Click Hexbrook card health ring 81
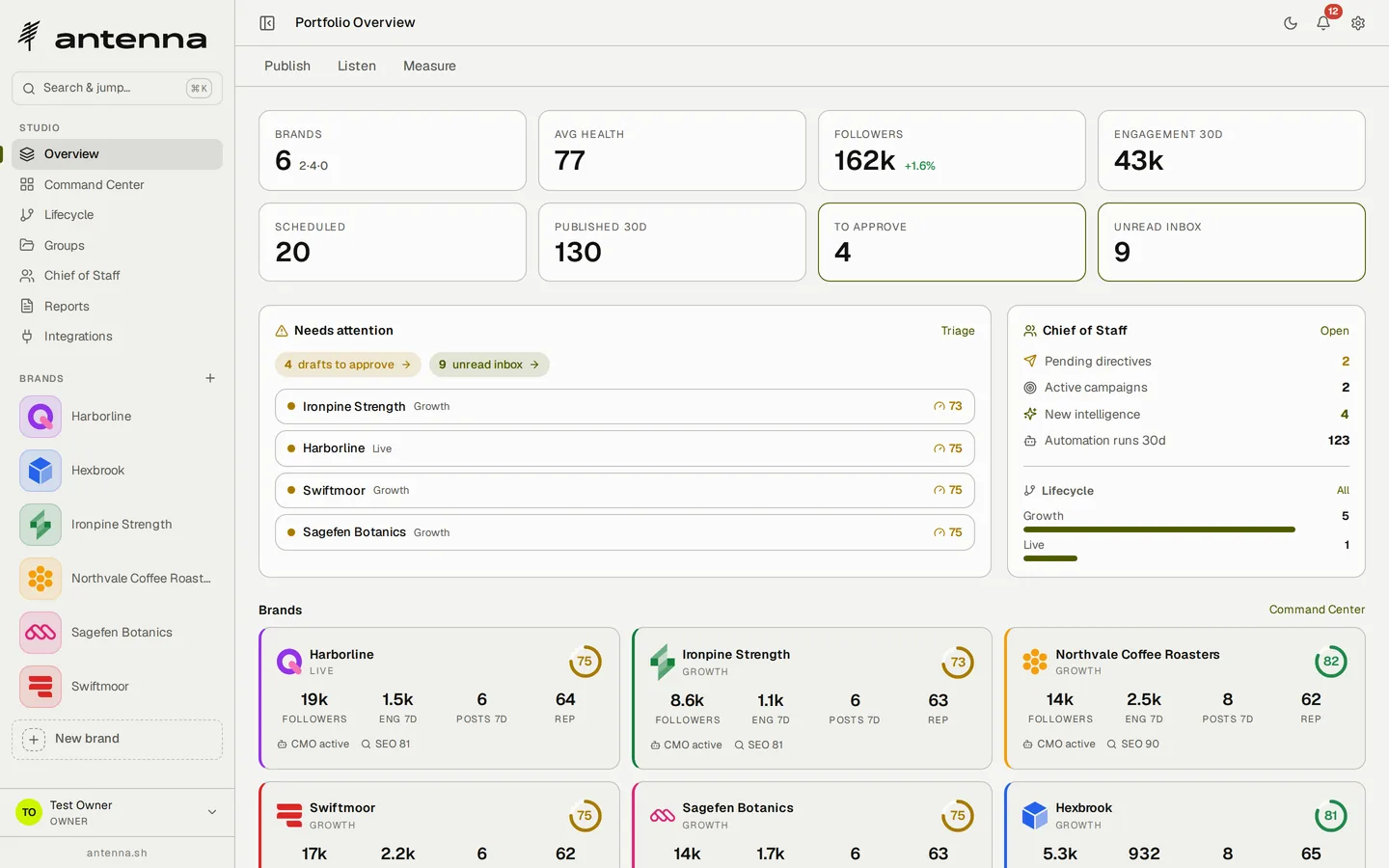Image resolution: width=1389 pixels, height=868 pixels. (x=1331, y=816)
